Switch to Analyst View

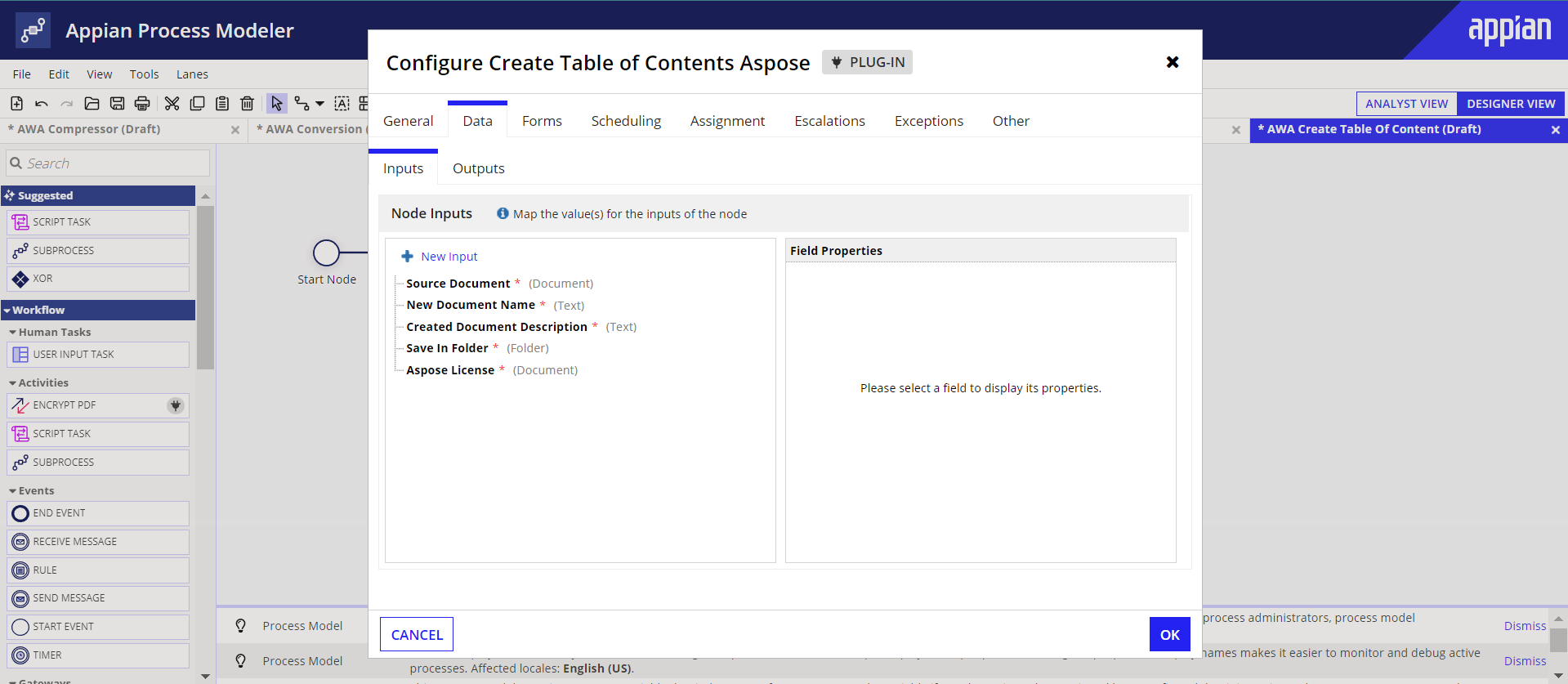click(1406, 104)
